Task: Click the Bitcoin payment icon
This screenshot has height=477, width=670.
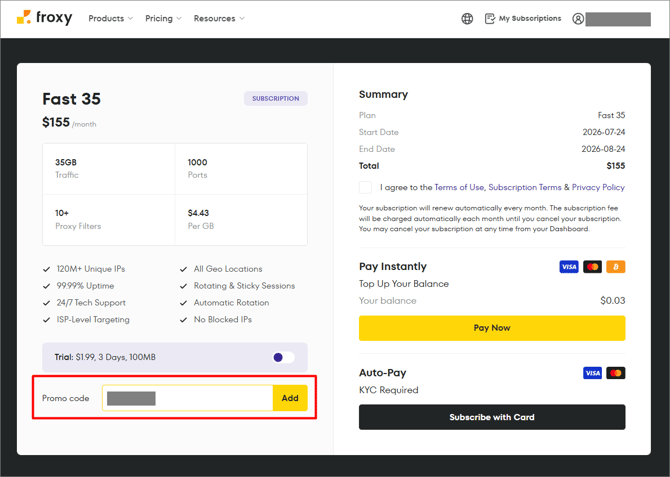Action: [616, 267]
